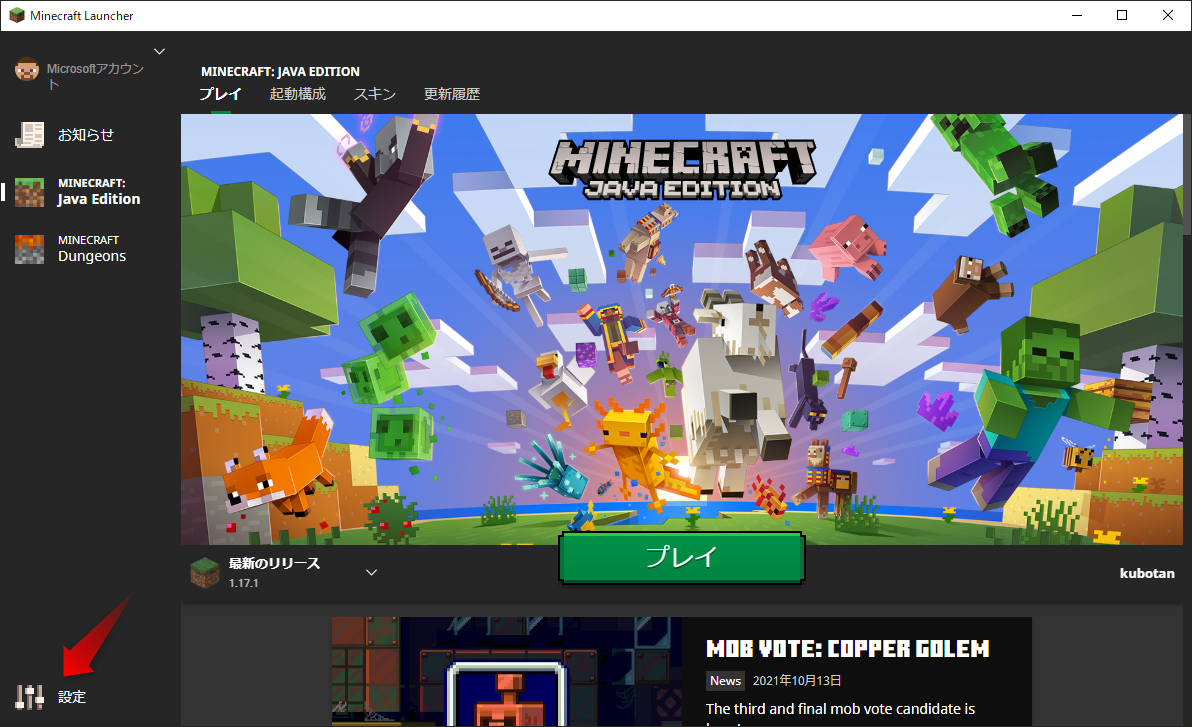Click the Copper Golem news thumbnail
Image resolution: width=1192 pixels, height=727 pixels.
(506, 672)
